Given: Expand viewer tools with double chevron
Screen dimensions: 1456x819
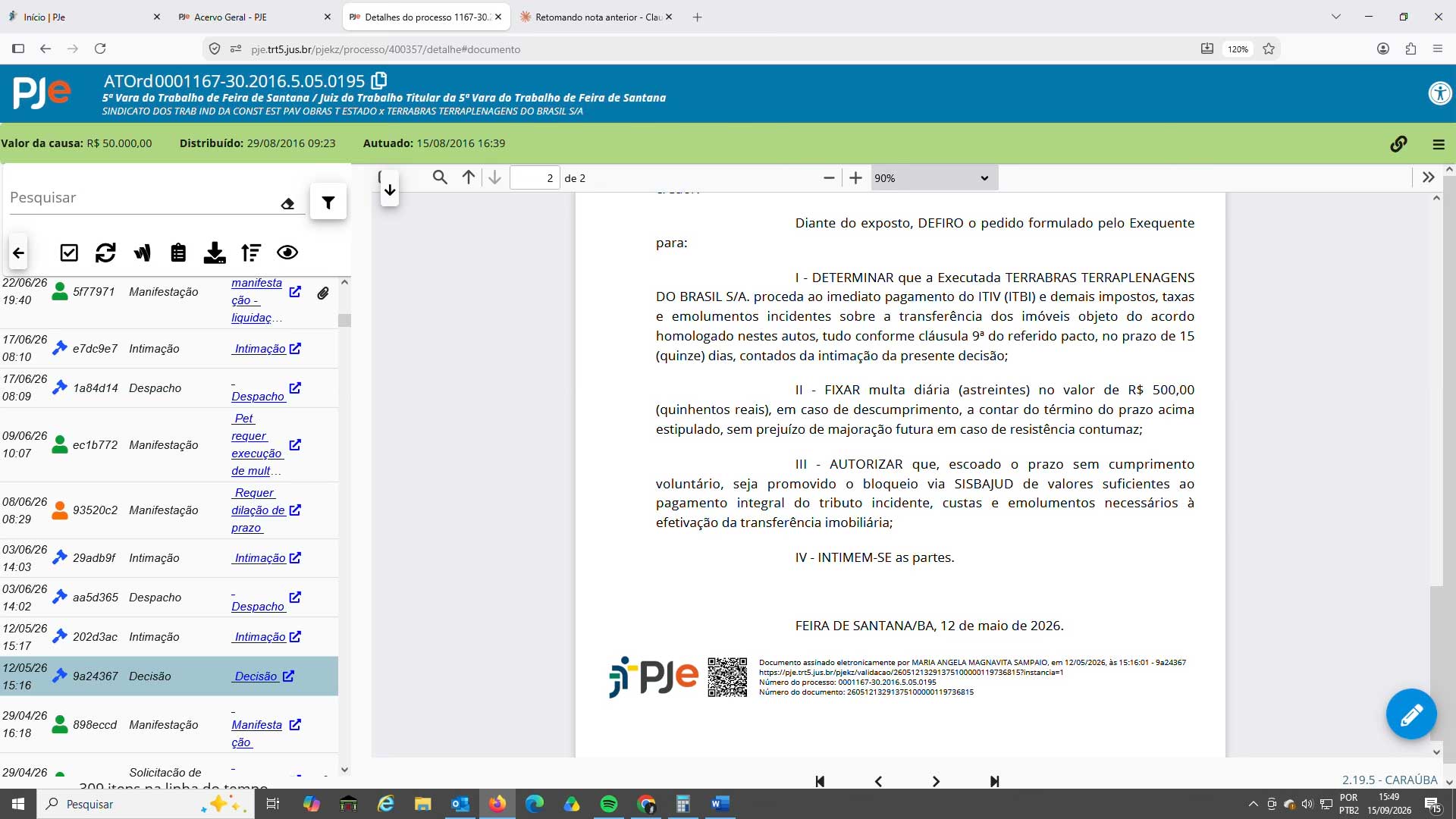Looking at the screenshot, I should tap(1428, 177).
